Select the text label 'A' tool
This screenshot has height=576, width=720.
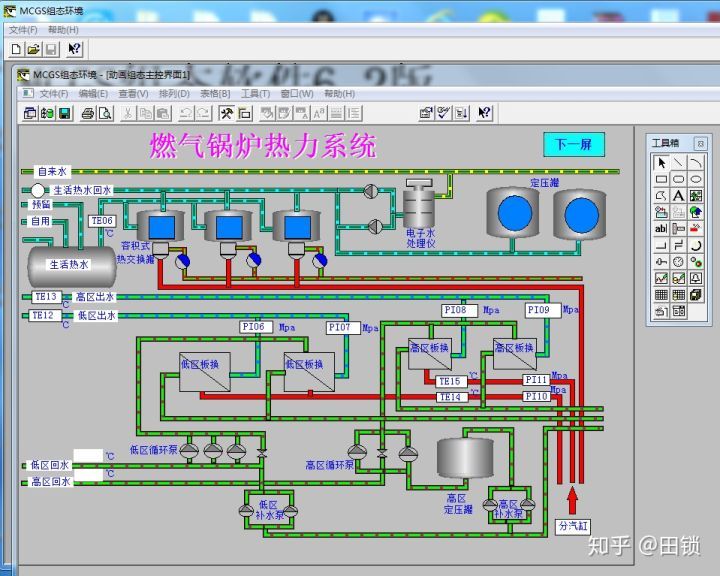pyautogui.click(x=678, y=196)
